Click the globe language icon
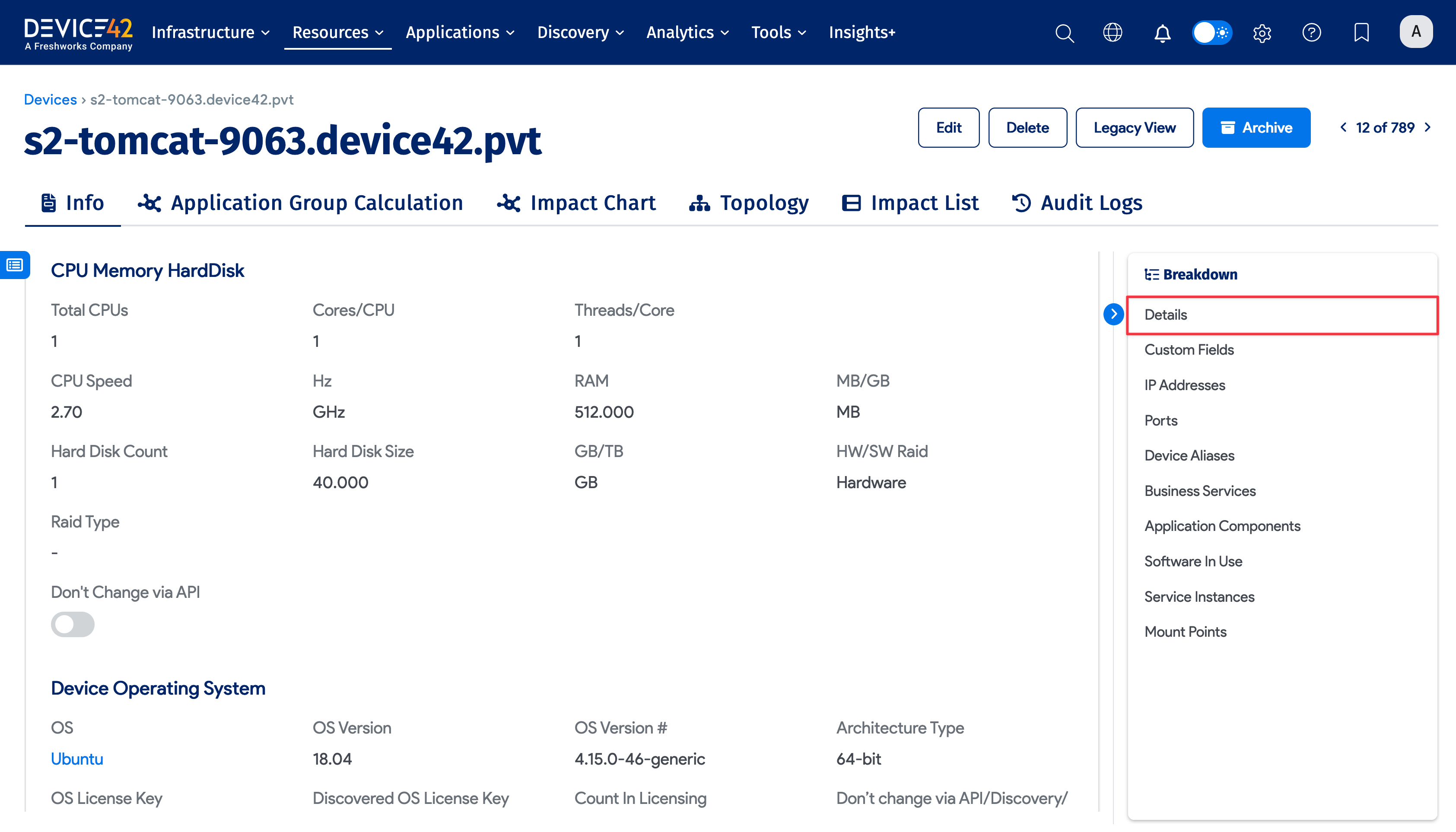 1113,32
